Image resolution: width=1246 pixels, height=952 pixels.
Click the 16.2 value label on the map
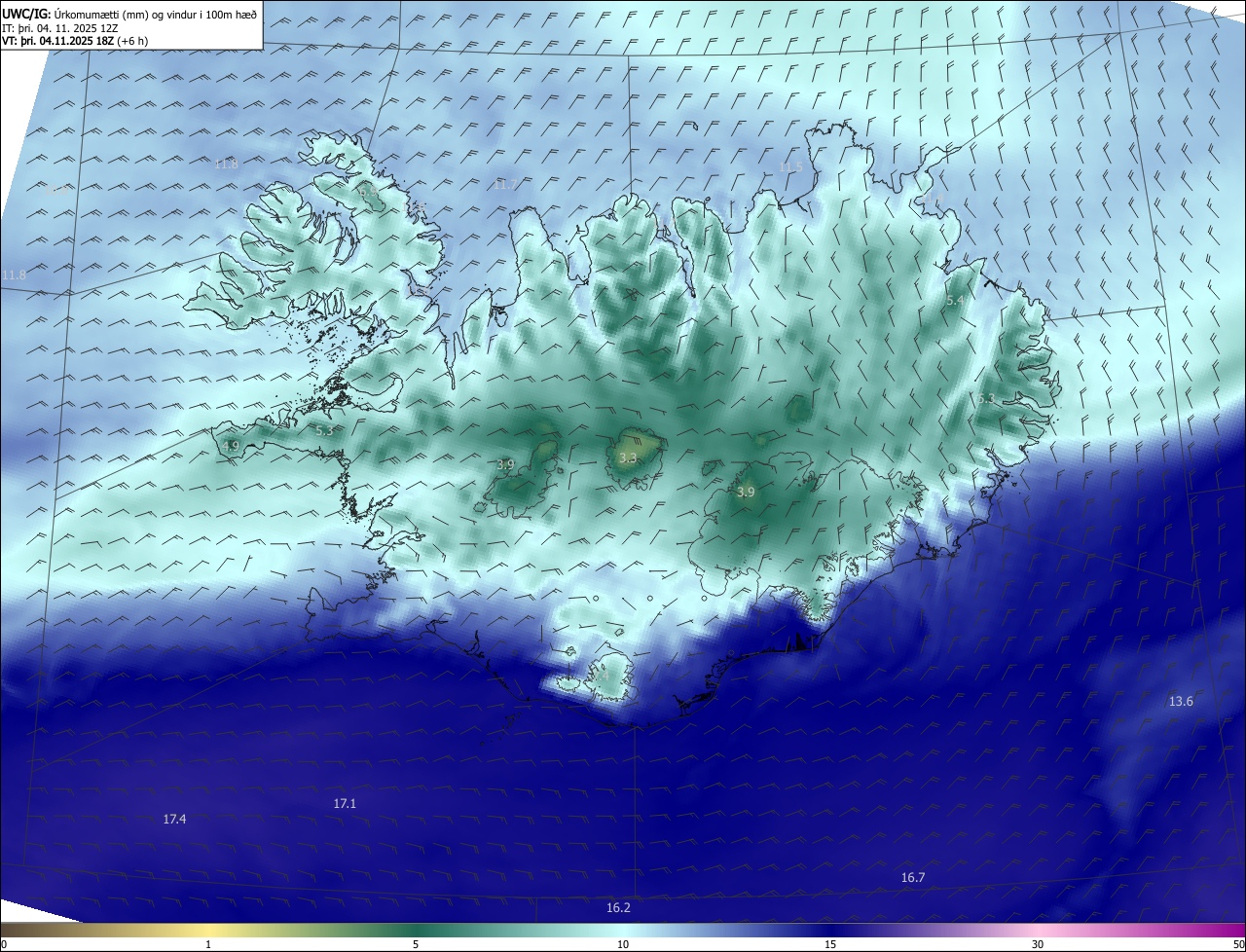tap(618, 908)
